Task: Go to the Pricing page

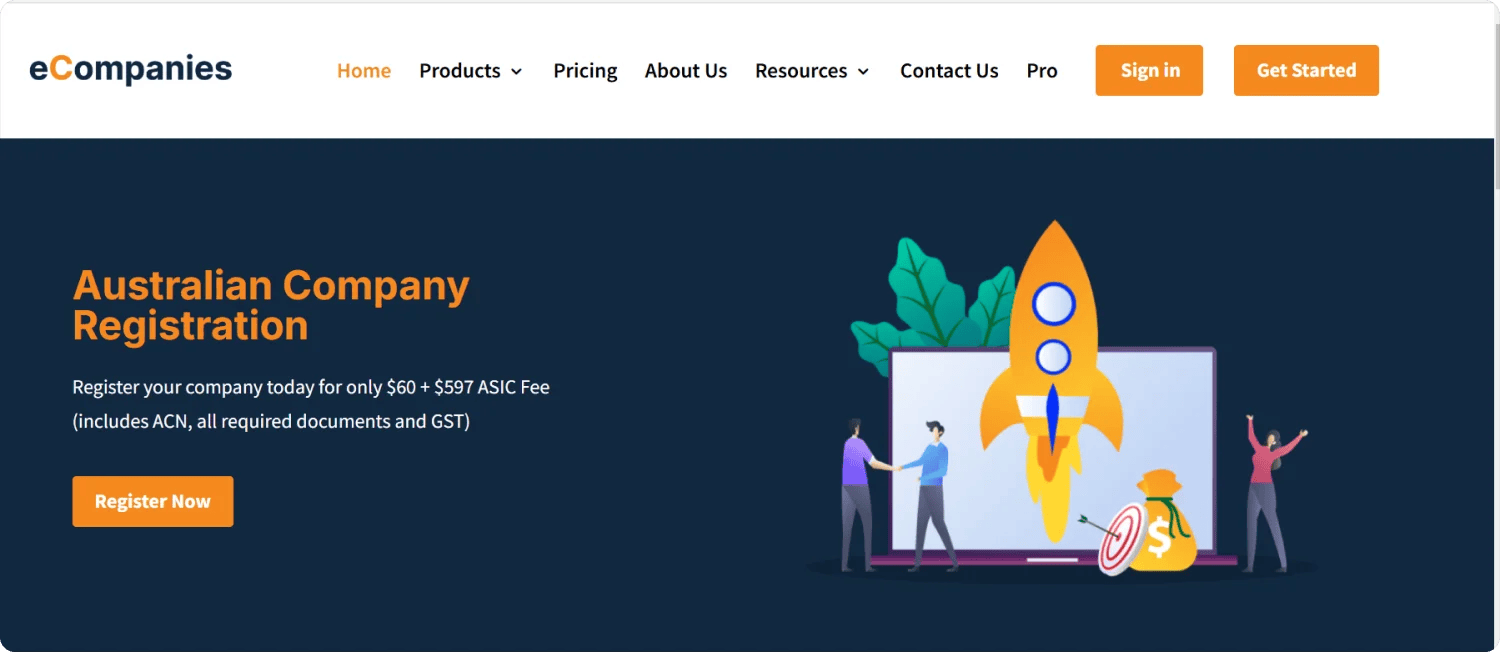Action: pos(585,71)
